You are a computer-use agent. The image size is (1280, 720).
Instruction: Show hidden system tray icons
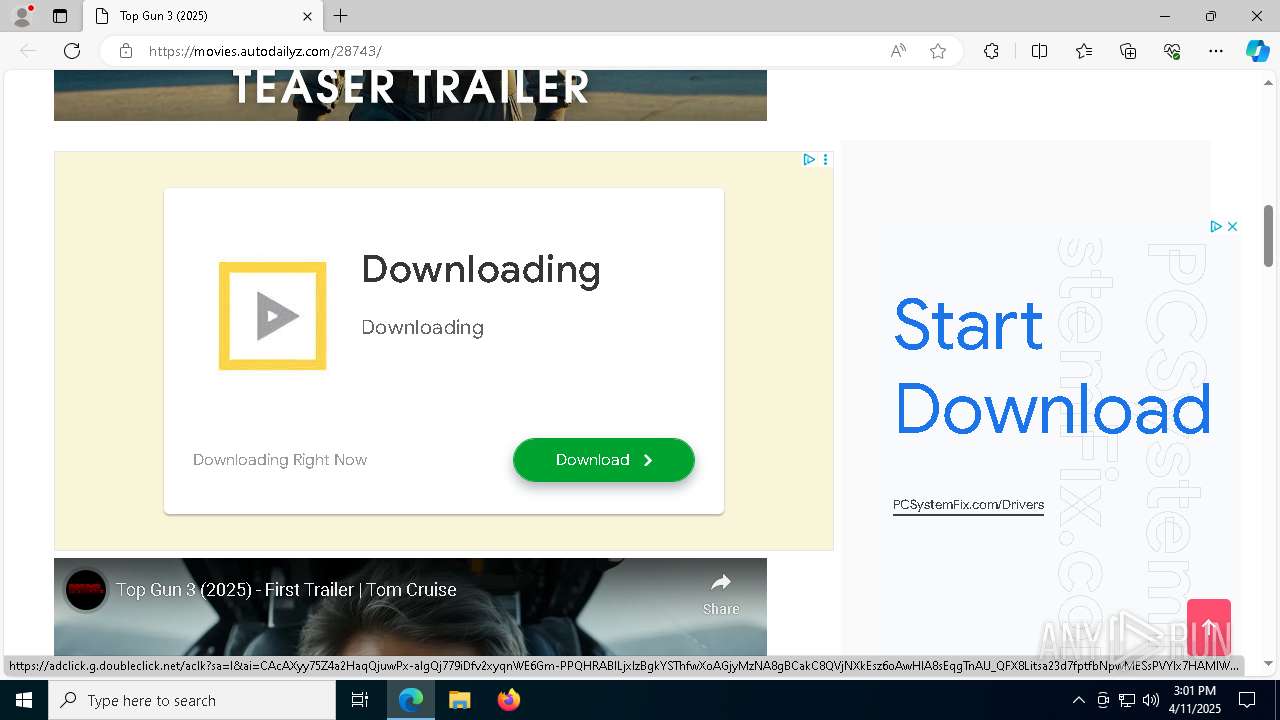coord(1078,700)
